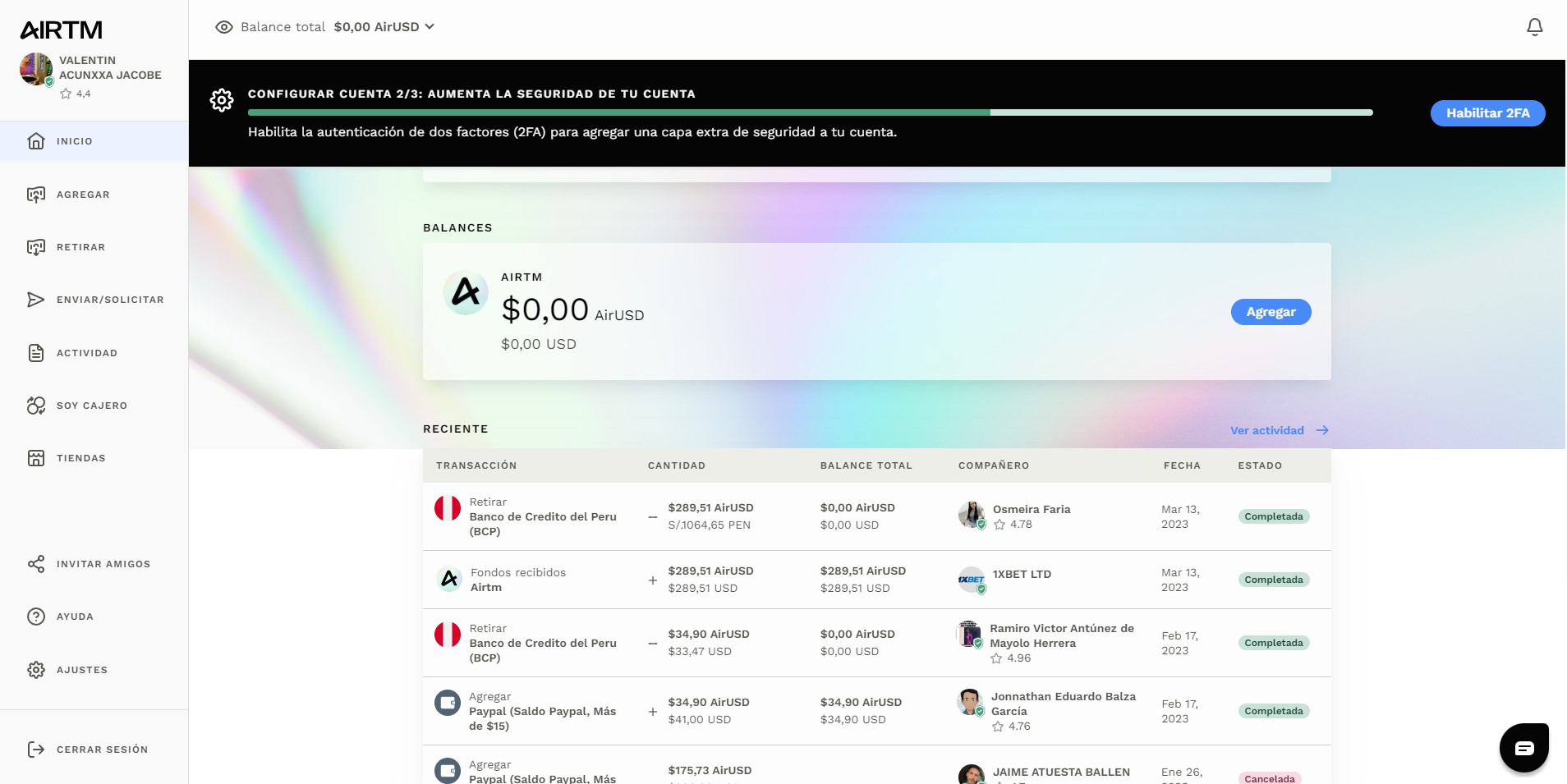The width and height of the screenshot is (1567, 784).
Task: Click the settings gear in setup banner
Action: point(222,100)
